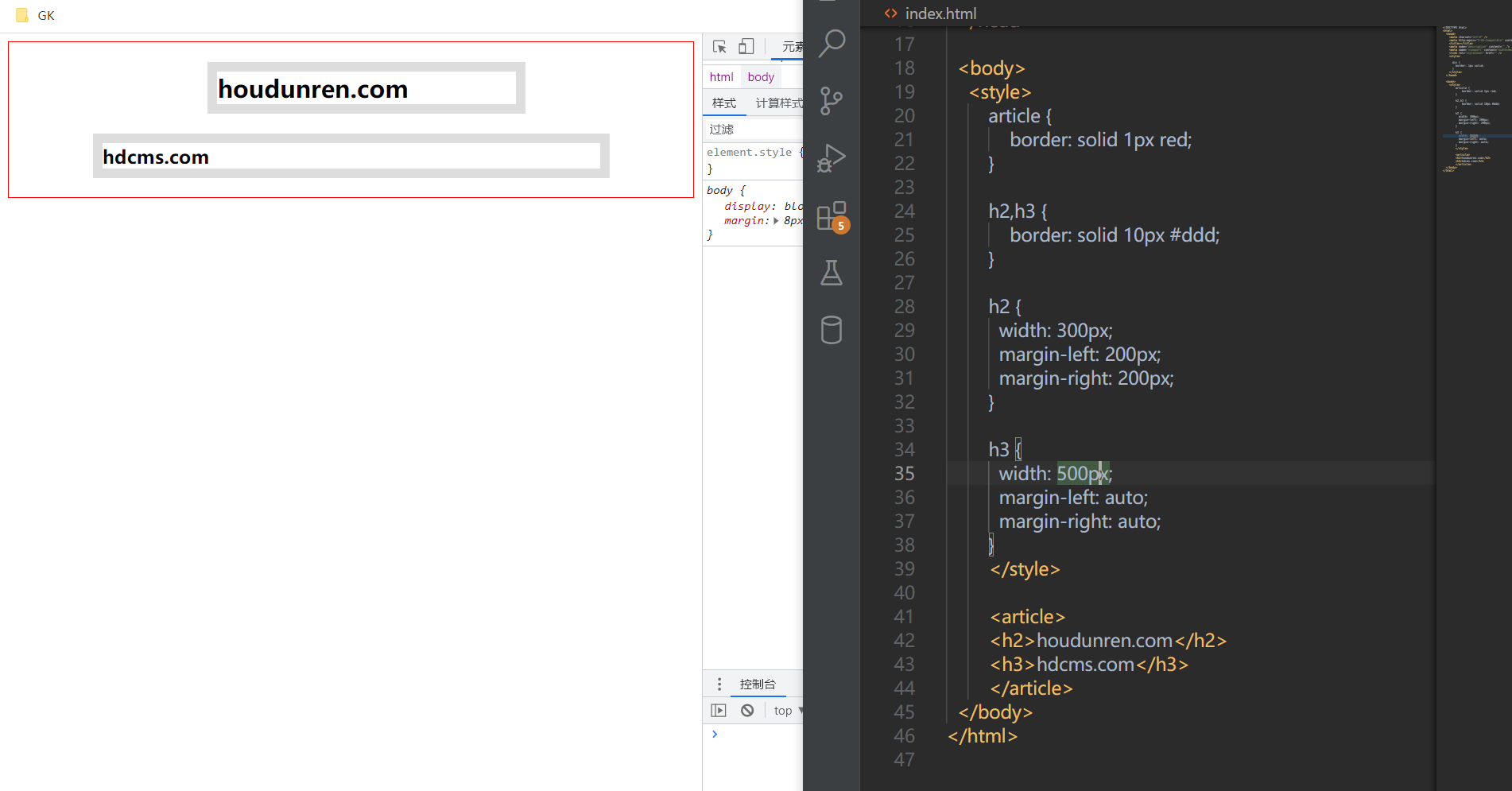Activate the DevTools element inspector picker
The width and height of the screenshot is (1512, 791).
pos(719,47)
